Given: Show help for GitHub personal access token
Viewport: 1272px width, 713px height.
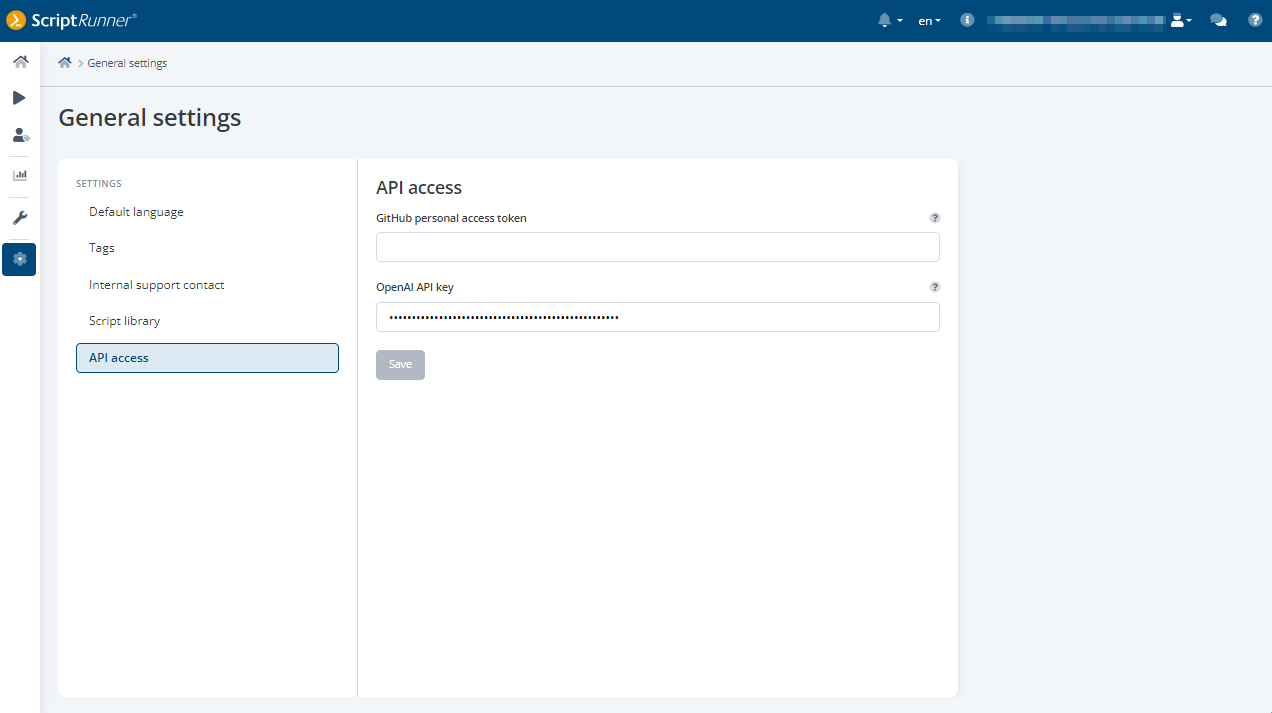Looking at the screenshot, I should pos(935,218).
